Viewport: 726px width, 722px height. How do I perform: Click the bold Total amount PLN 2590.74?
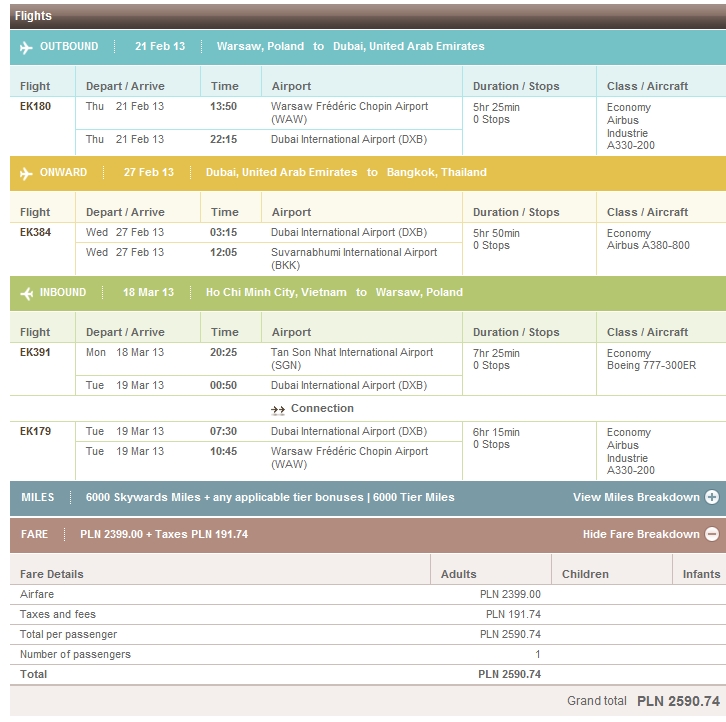click(509, 674)
